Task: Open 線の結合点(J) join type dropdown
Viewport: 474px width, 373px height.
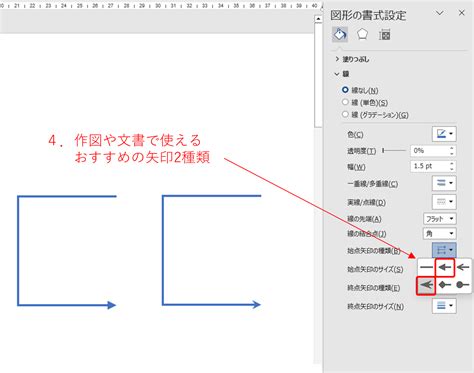Action: pos(439,234)
